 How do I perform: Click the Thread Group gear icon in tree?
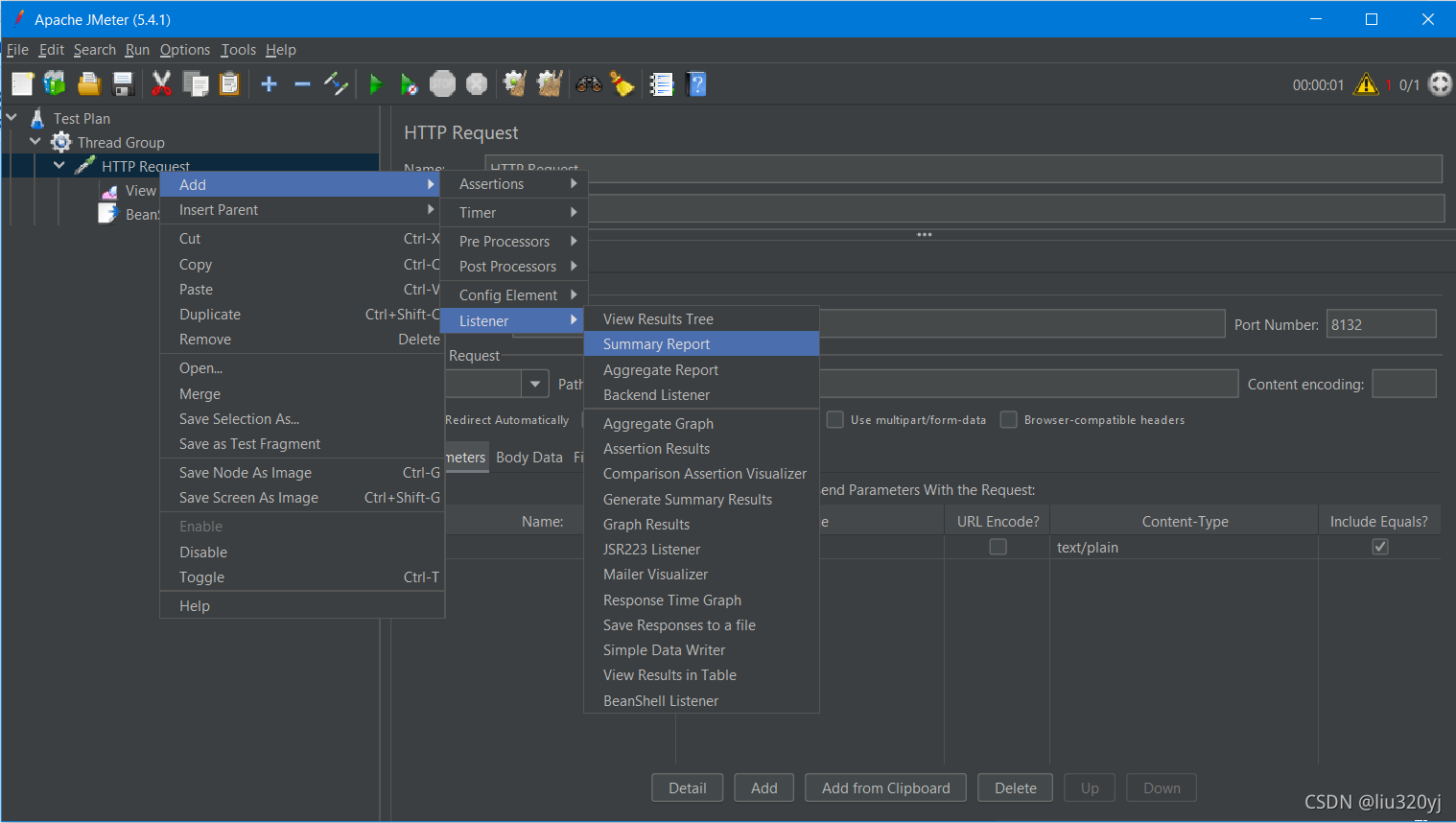pos(61,142)
